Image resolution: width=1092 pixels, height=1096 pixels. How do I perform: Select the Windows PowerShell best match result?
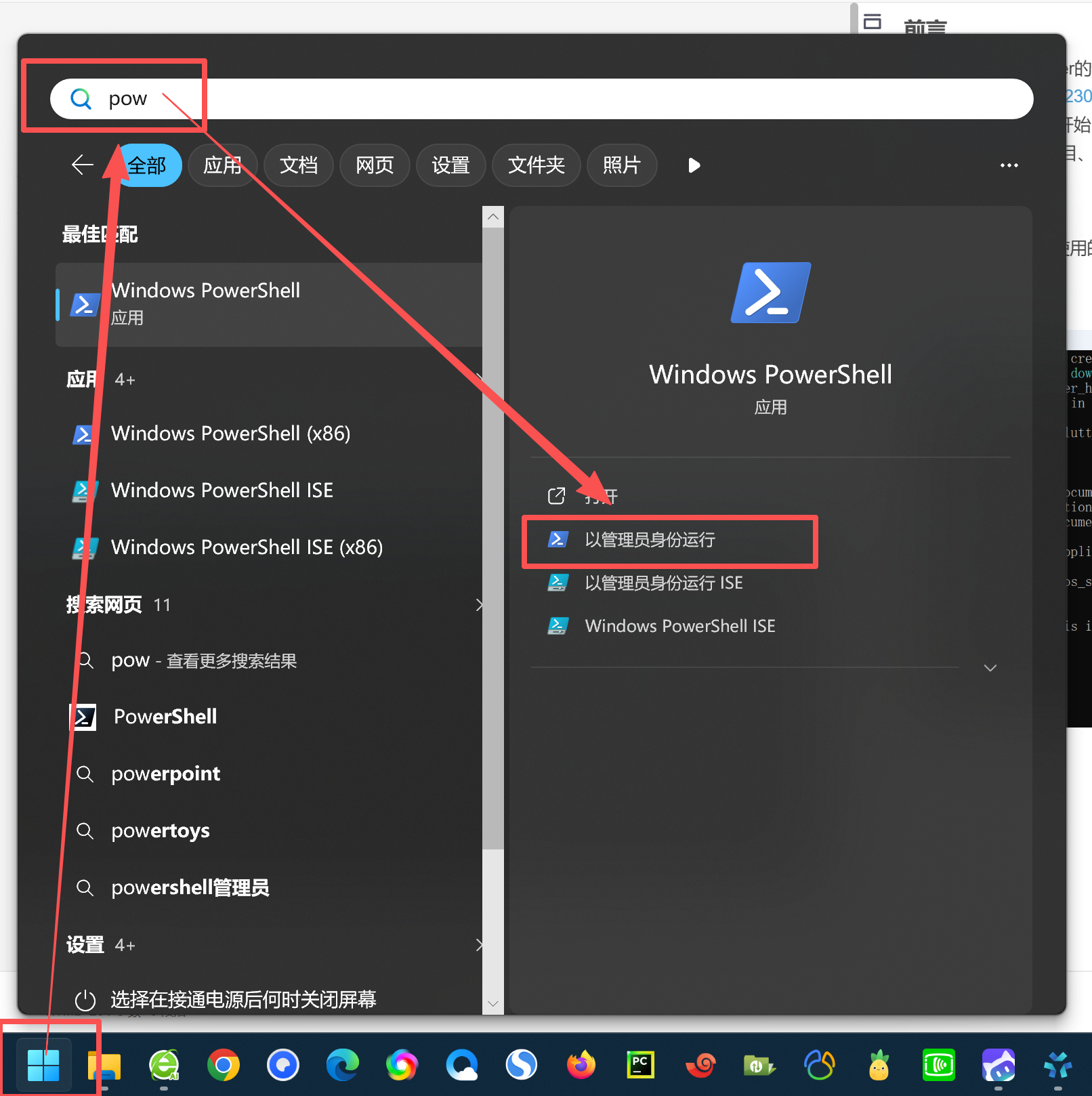(x=269, y=305)
